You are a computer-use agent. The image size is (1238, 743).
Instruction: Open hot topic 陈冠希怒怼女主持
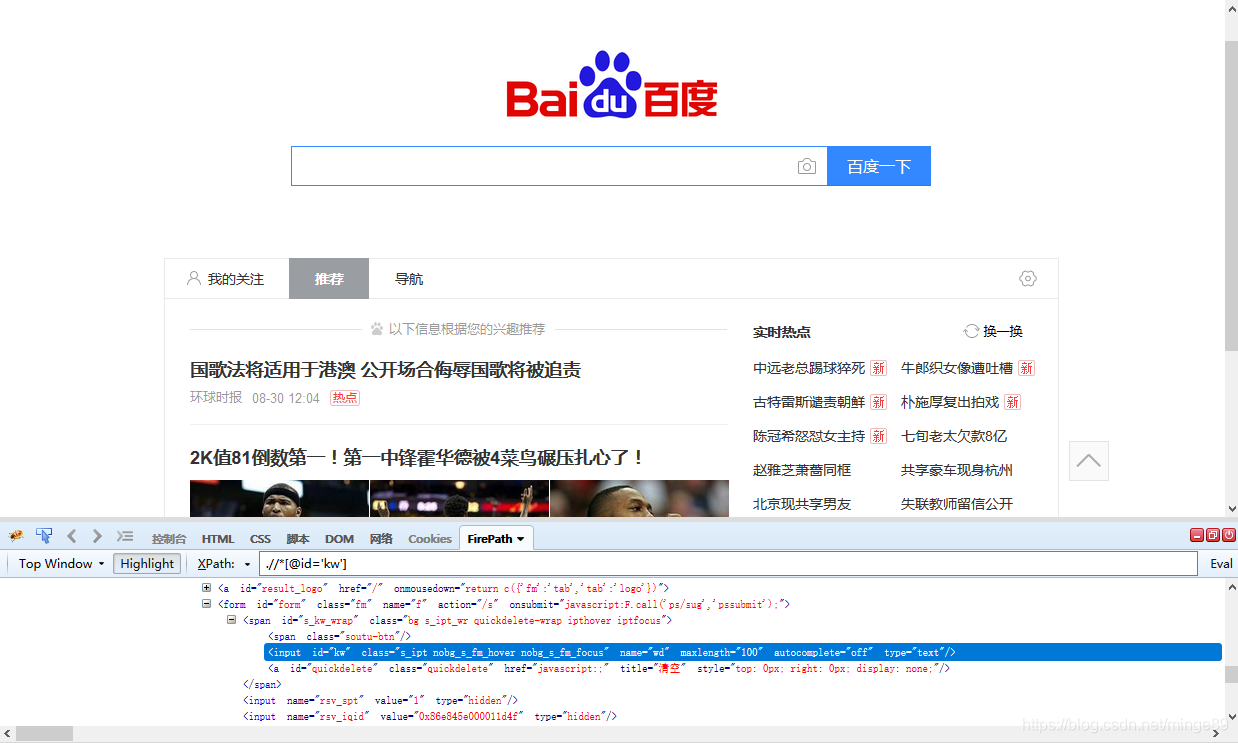pos(809,436)
